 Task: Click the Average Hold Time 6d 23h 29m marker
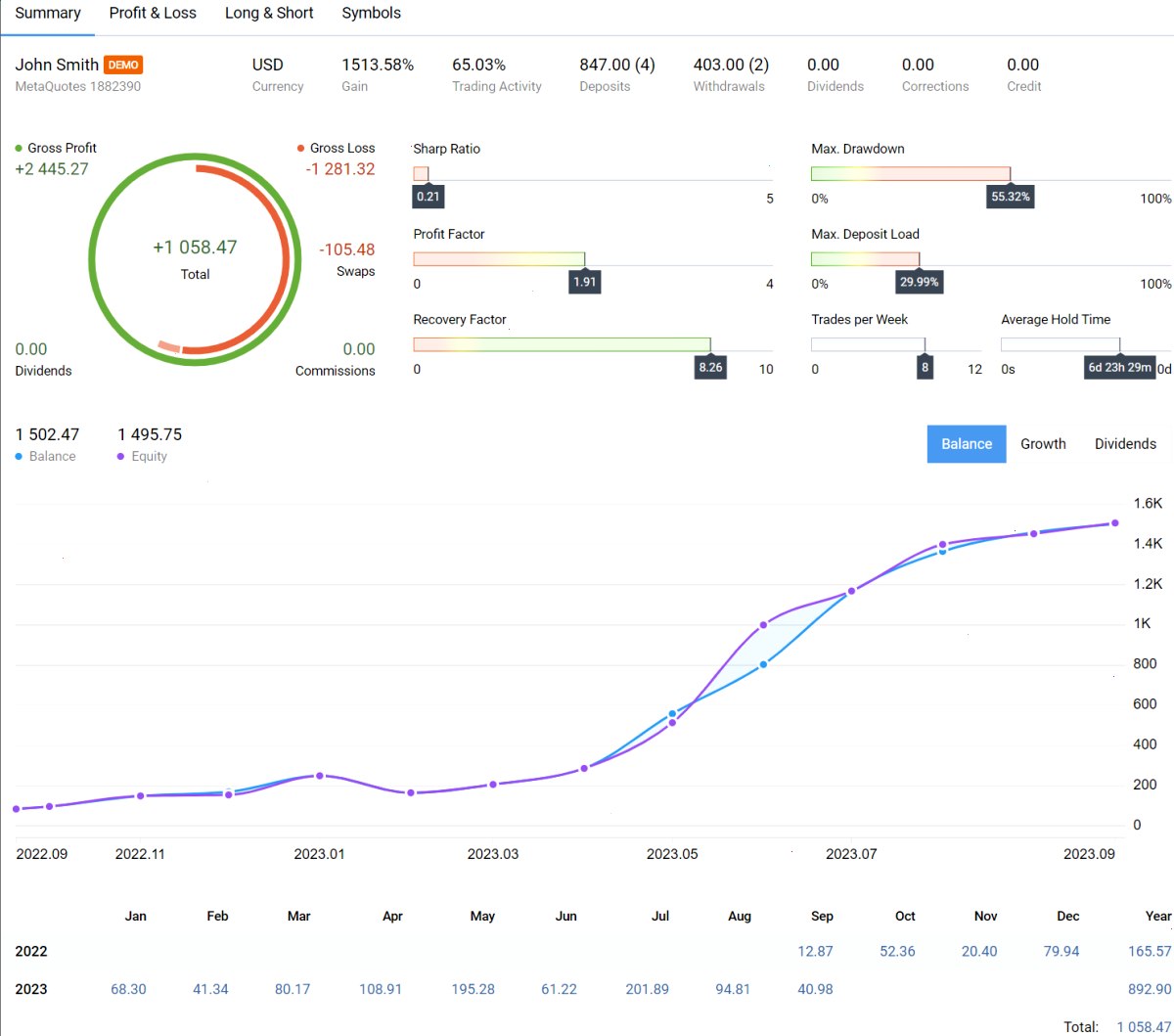click(x=1120, y=368)
